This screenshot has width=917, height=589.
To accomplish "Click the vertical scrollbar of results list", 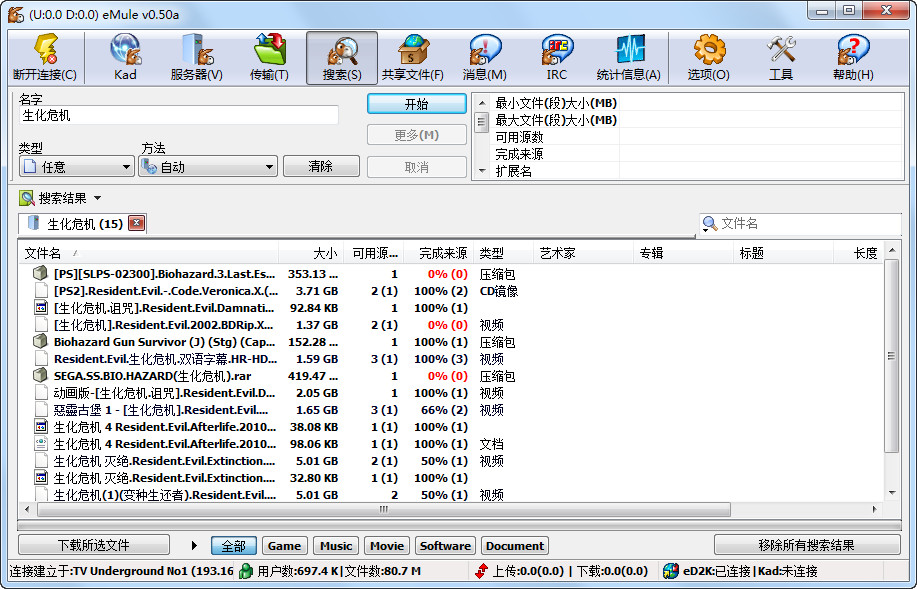I will pyautogui.click(x=891, y=356).
